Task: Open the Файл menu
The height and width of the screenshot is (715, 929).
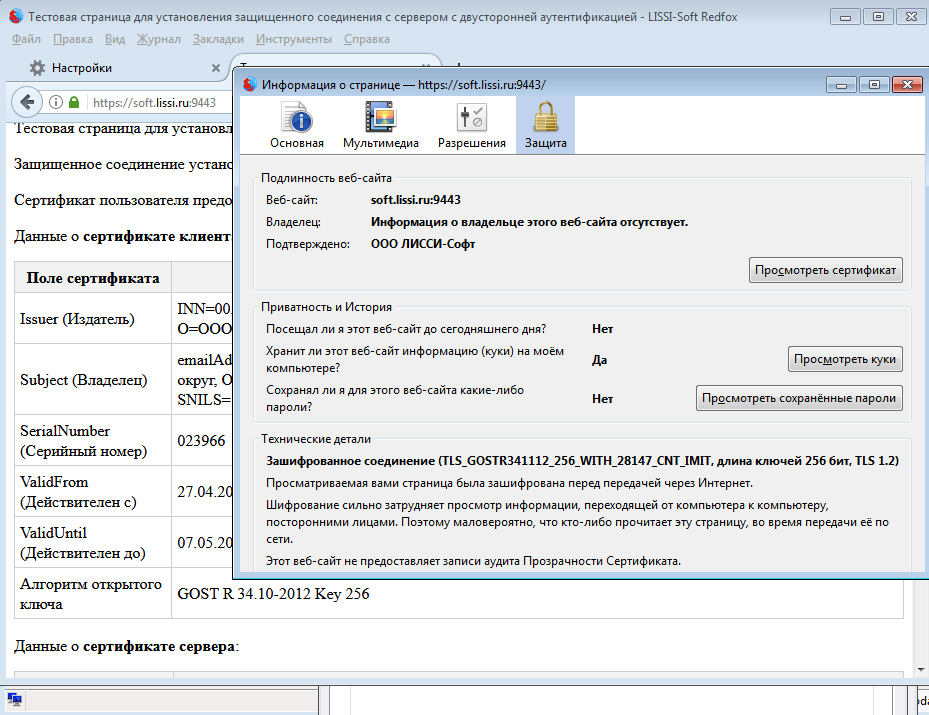Action: [x=27, y=39]
